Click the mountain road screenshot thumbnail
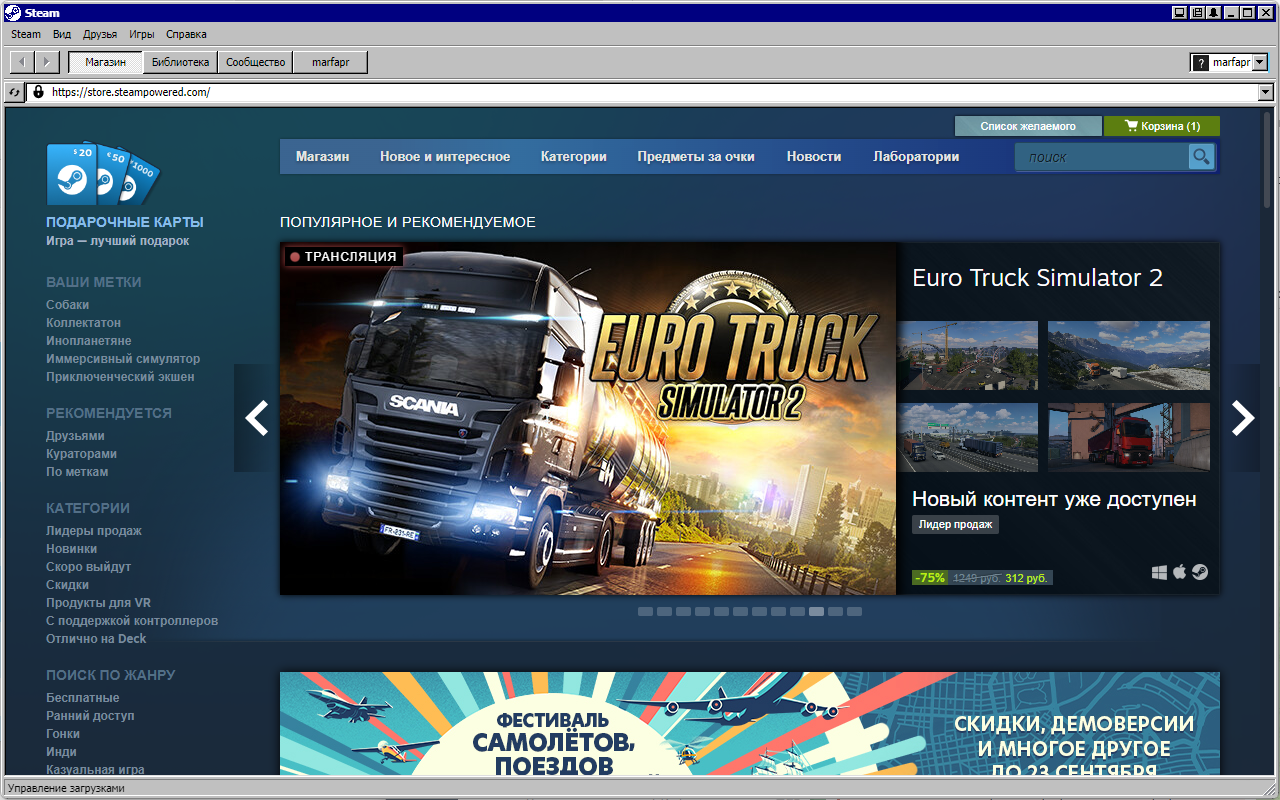 pyautogui.click(x=1129, y=355)
